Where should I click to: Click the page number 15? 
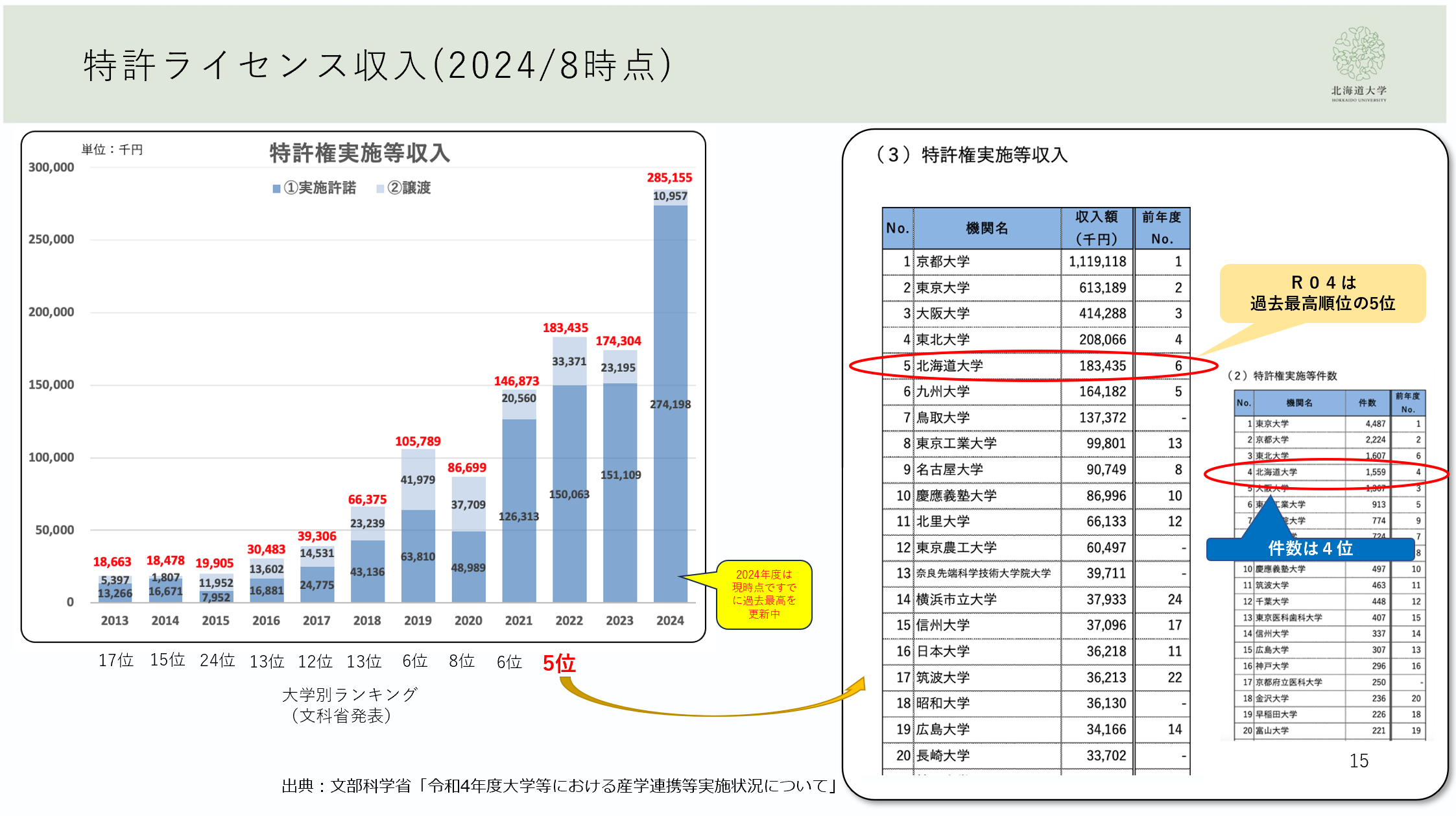(x=1359, y=761)
